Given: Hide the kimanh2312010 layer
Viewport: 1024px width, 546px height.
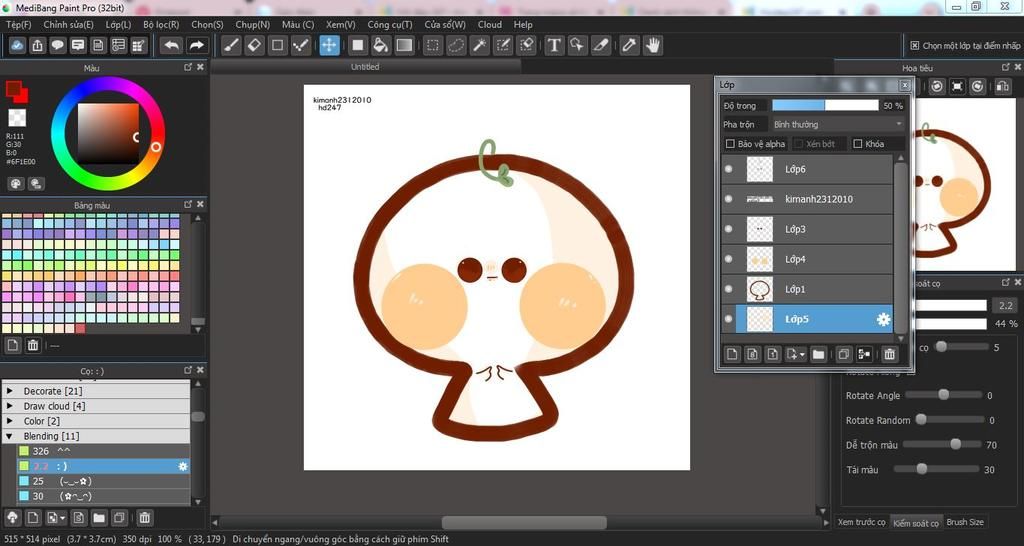Looking at the screenshot, I should coord(729,199).
